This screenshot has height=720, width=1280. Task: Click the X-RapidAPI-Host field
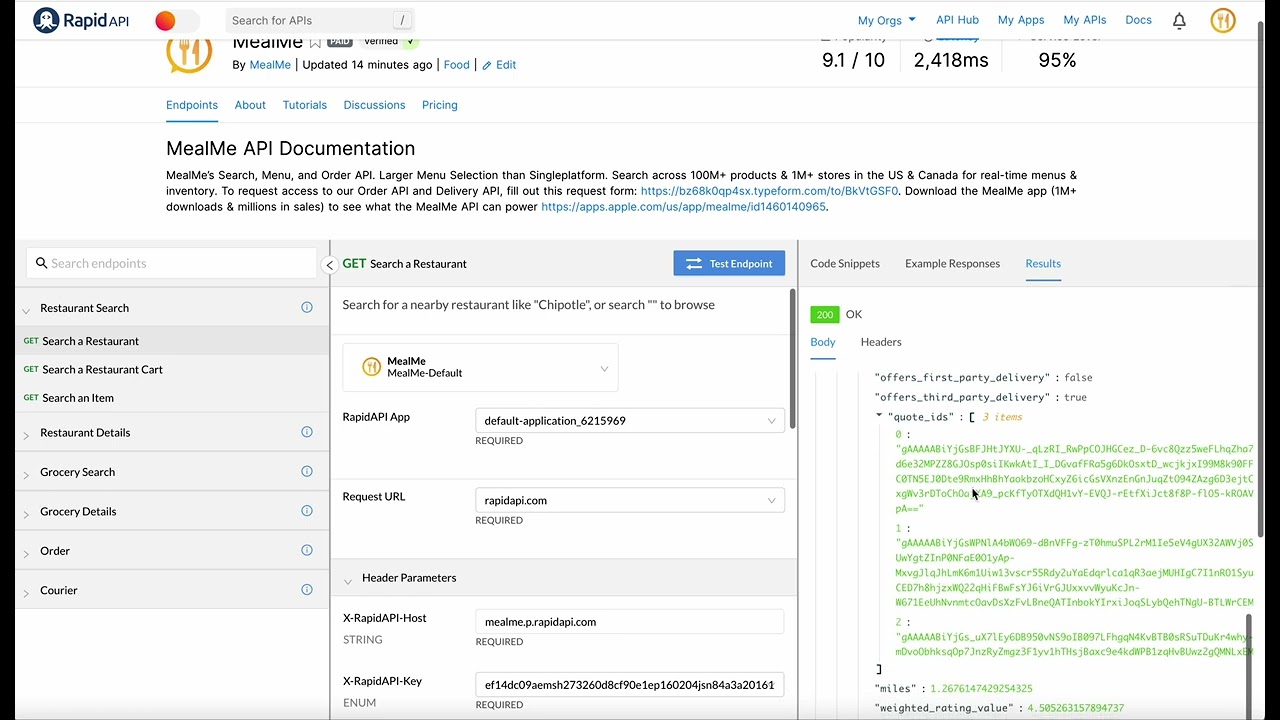(x=630, y=621)
